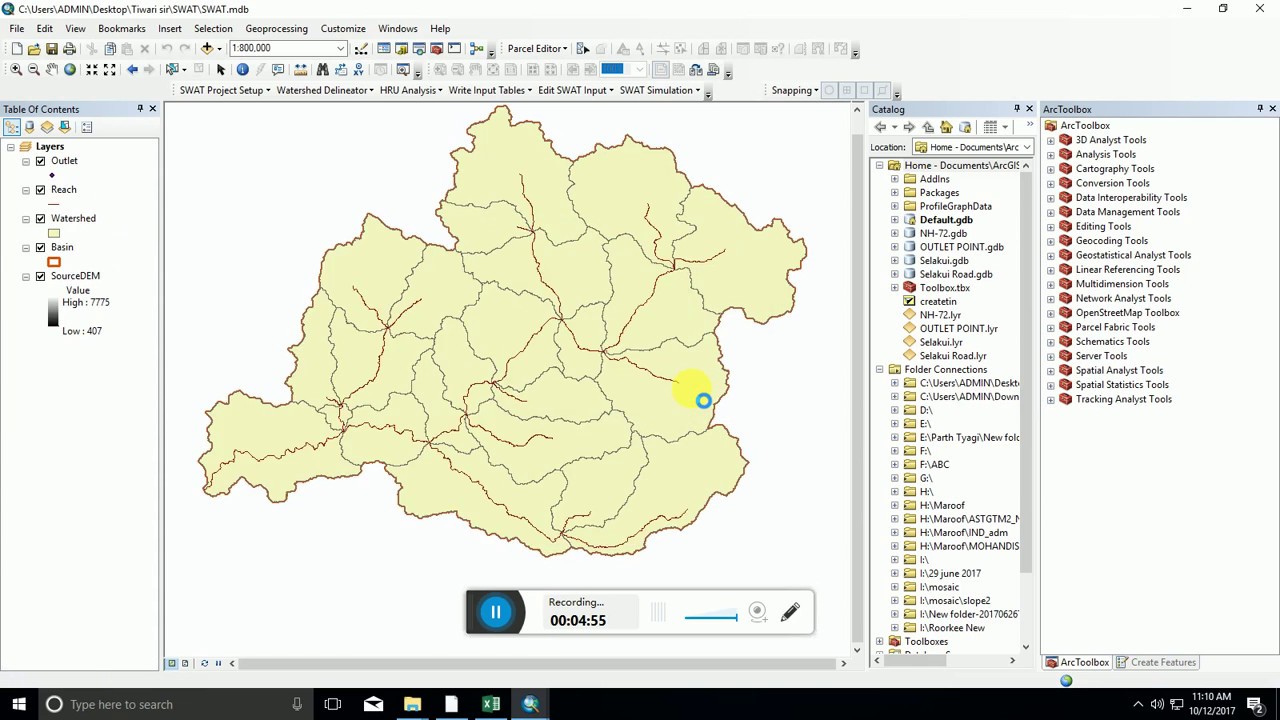Collapse the Layers group in contents
1280x720 pixels.
tap(11, 147)
